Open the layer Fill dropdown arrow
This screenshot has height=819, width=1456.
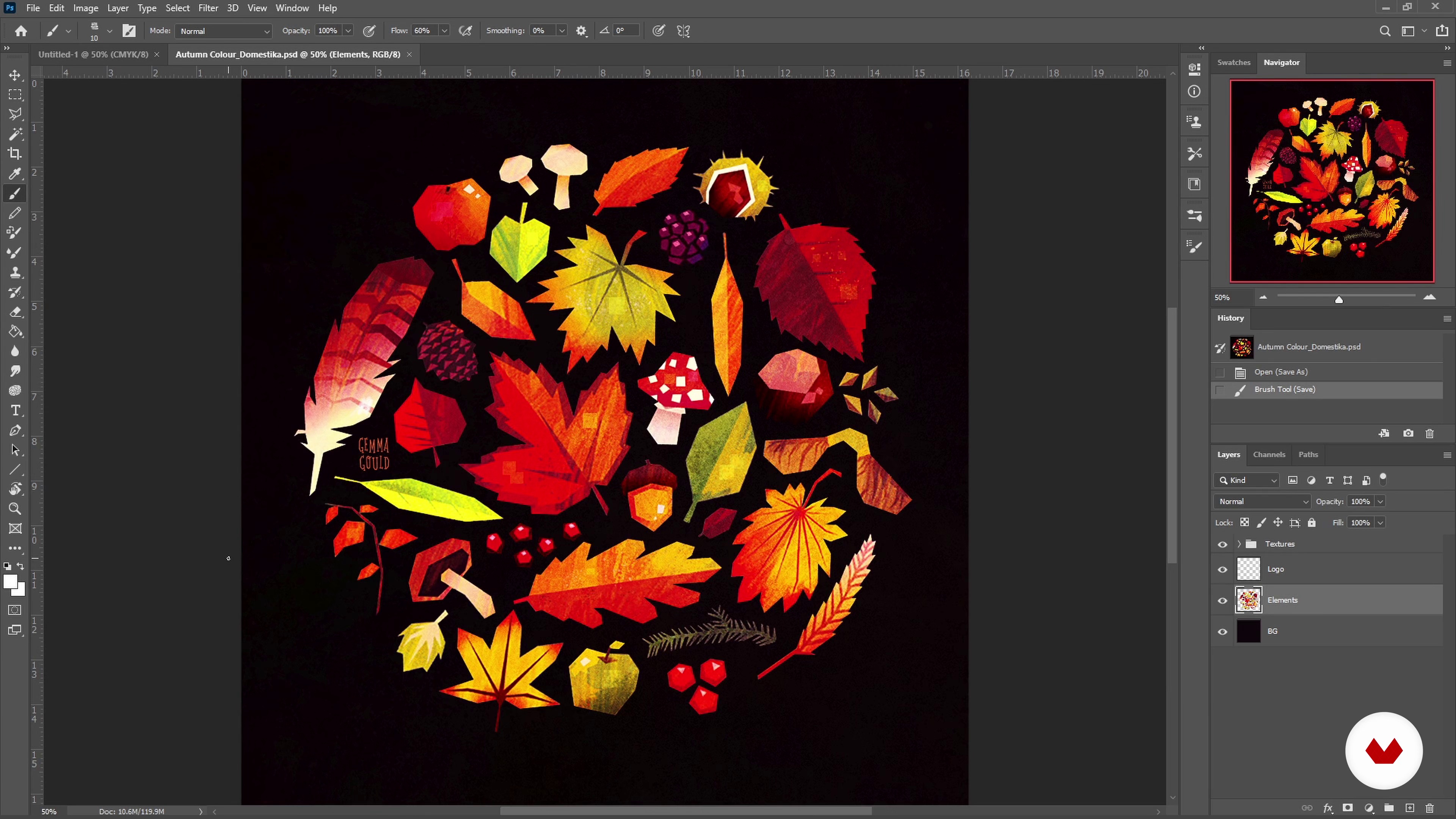1380,523
